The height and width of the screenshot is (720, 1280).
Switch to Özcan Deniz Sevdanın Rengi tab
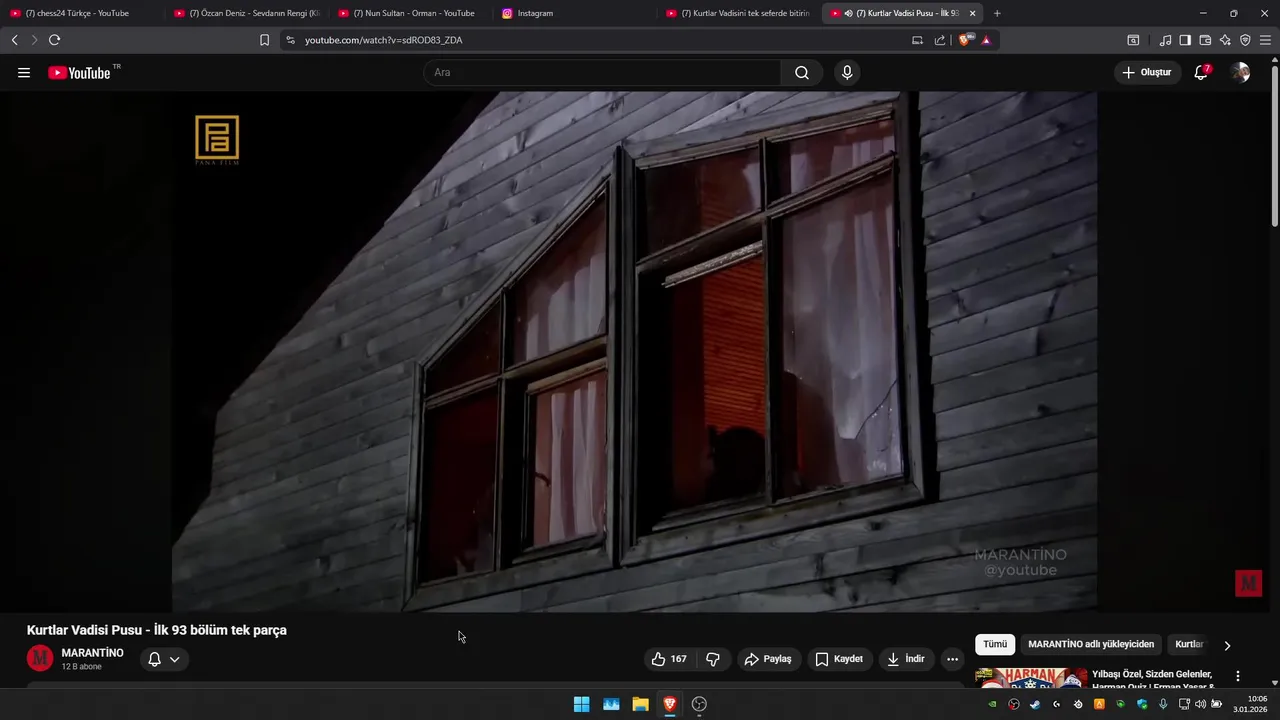[246, 13]
